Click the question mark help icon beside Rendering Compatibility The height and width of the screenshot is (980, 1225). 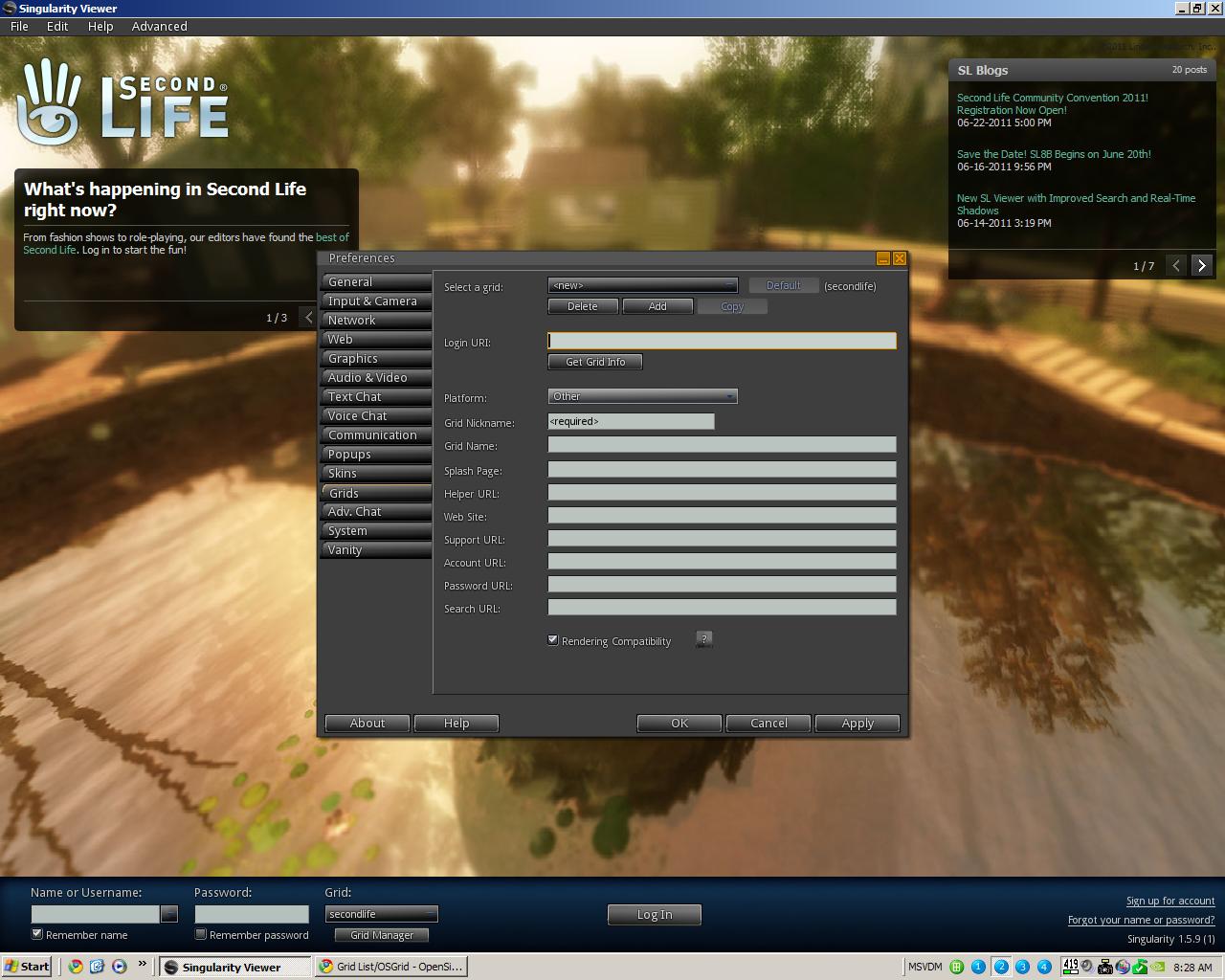pos(703,639)
